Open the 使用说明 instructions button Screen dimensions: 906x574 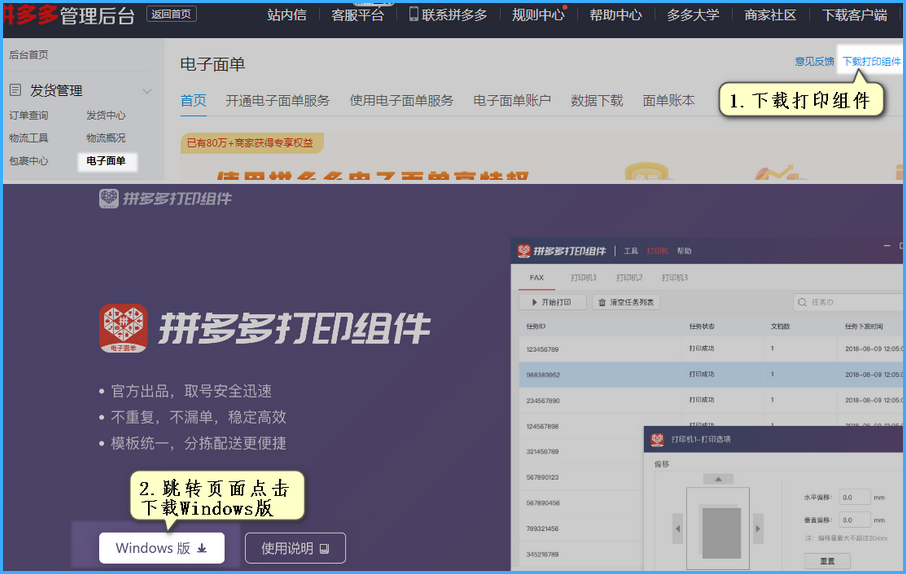click(x=295, y=548)
